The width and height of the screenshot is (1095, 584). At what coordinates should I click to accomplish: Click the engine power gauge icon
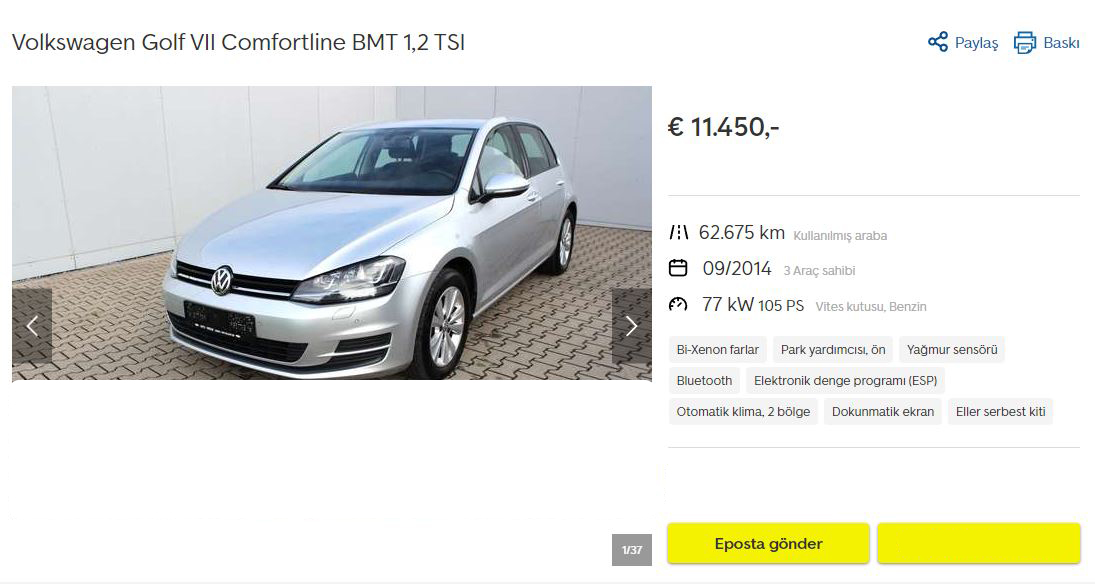click(678, 305)
